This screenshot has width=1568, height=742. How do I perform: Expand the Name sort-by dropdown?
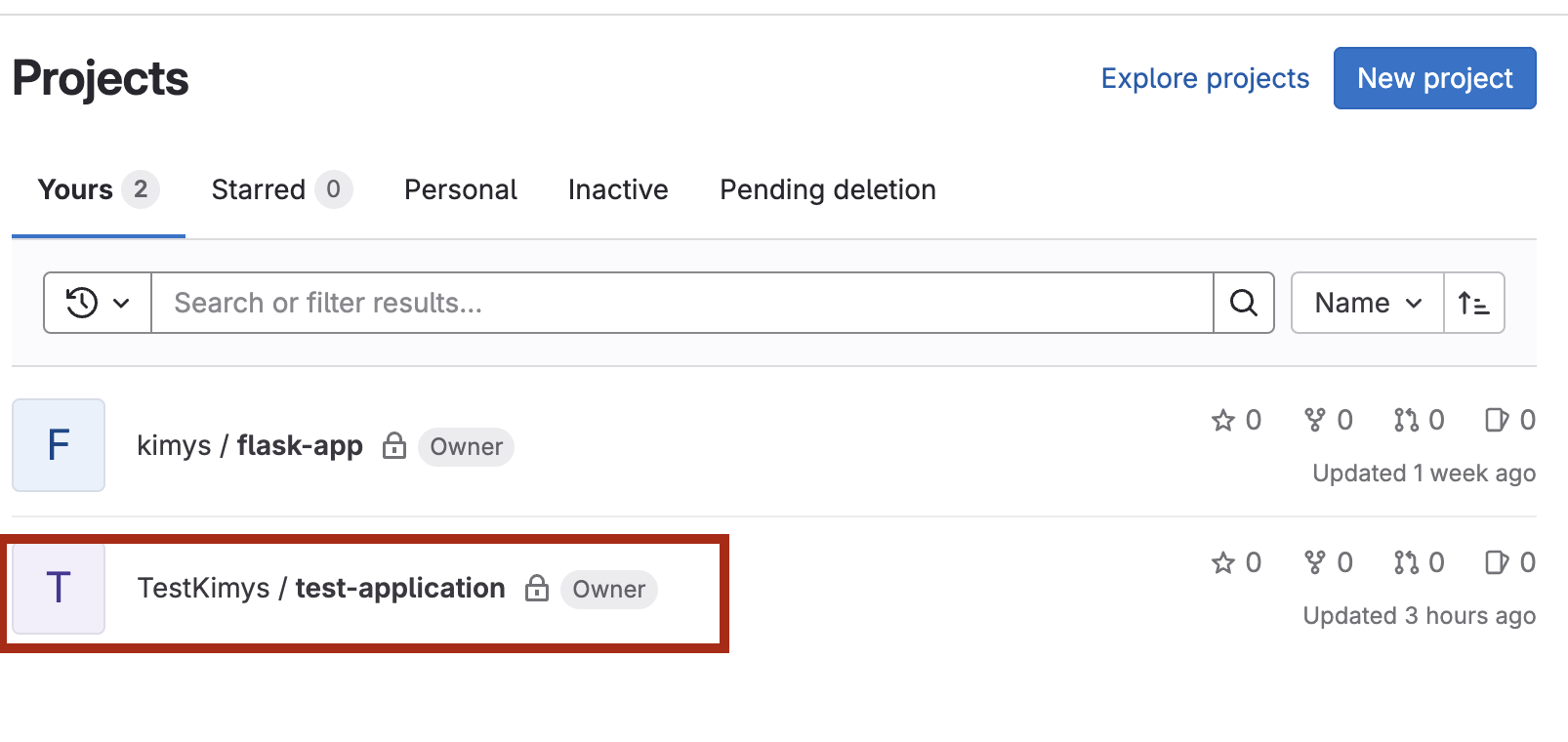pyautogui.click(x=1368, y=303)
